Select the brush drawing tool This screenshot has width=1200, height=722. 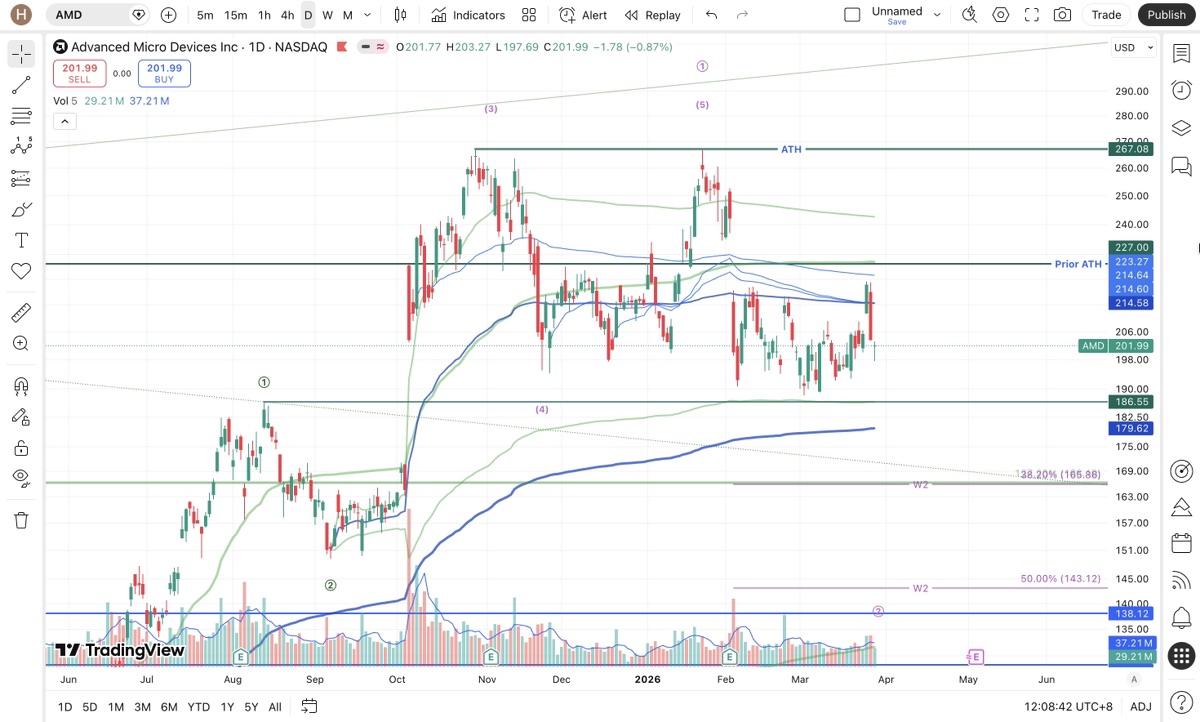point(21,209)
